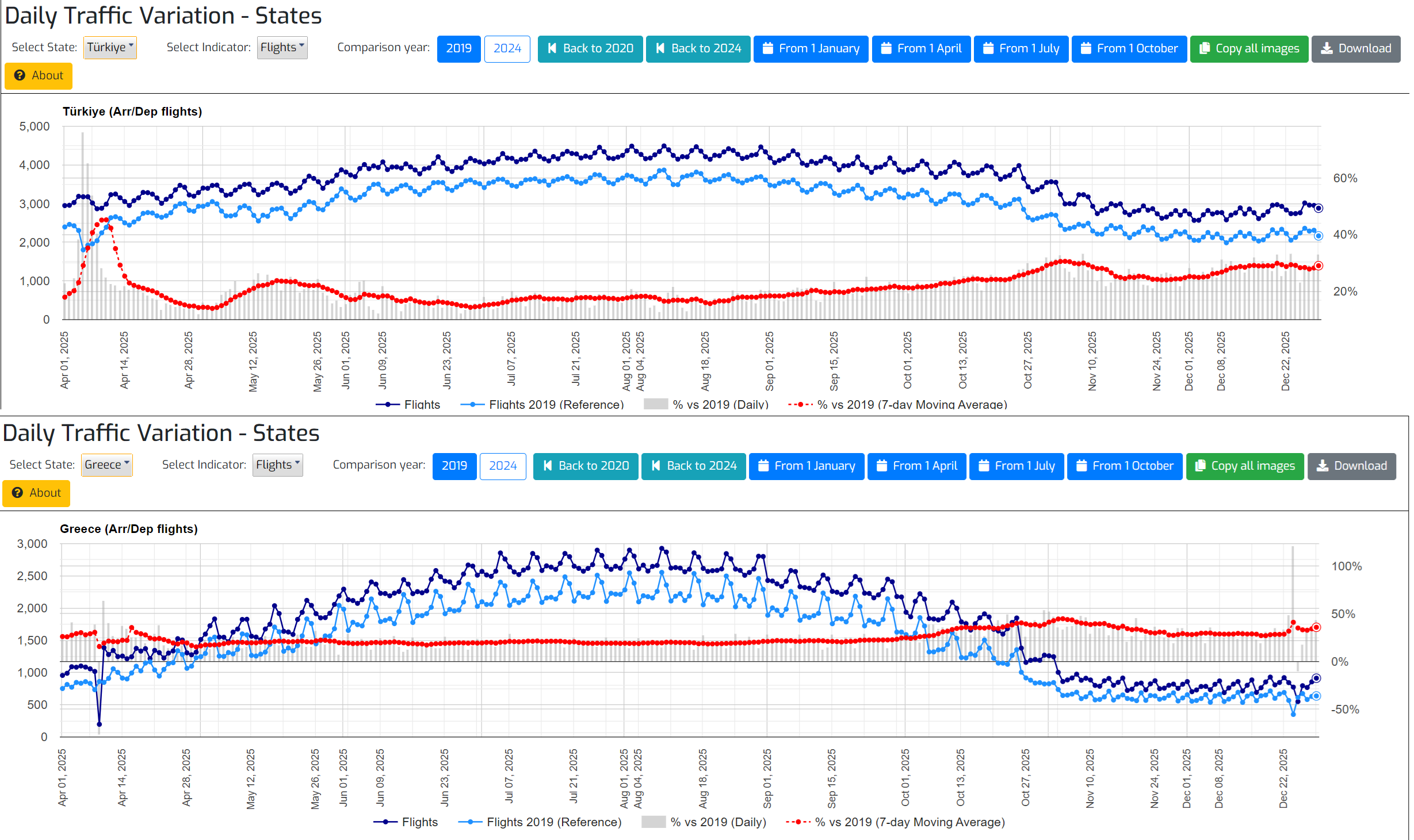Select 2024 comparison year in Greece panel

502,466
